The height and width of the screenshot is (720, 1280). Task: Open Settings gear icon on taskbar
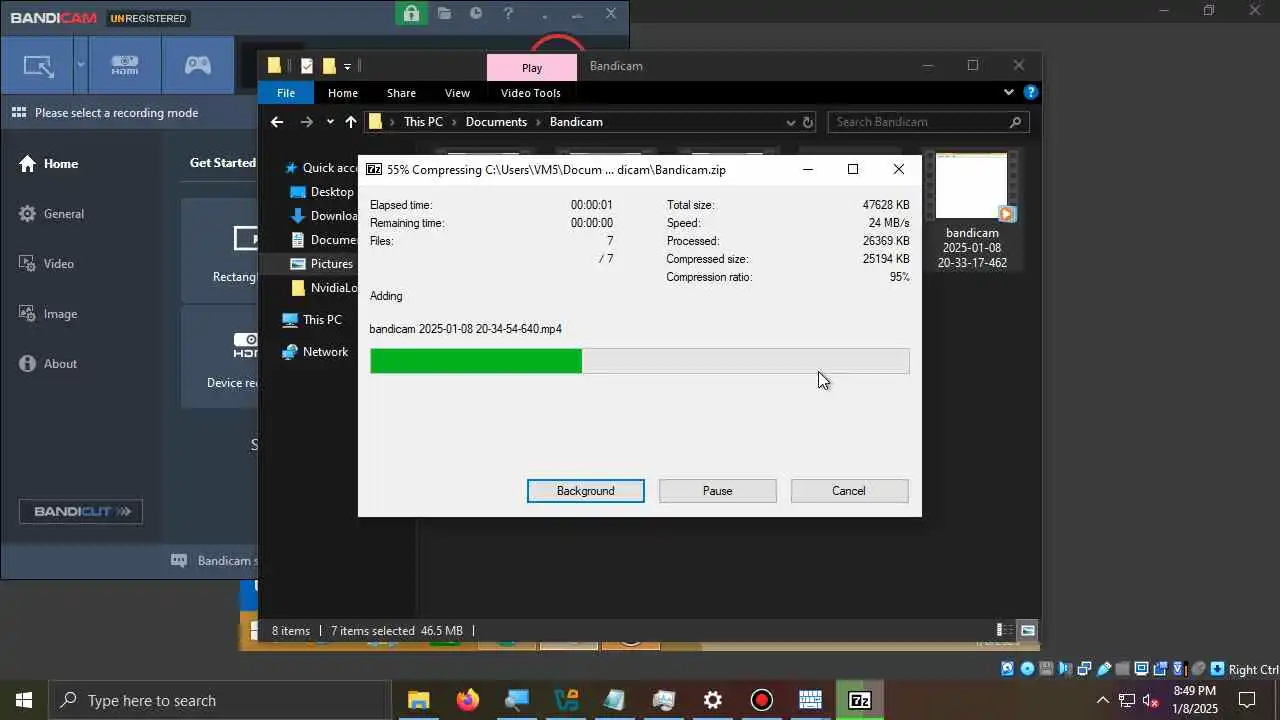point(713,700)
